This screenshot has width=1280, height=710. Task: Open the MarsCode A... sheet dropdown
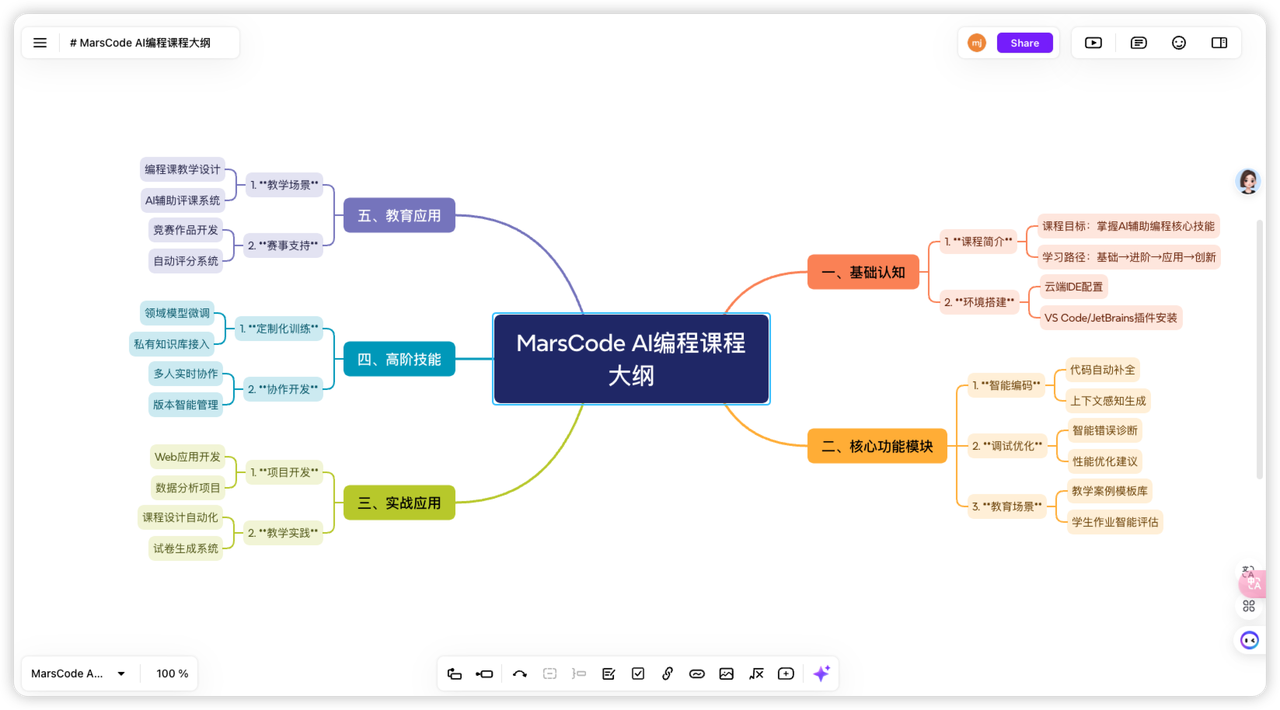coord(79,674)
